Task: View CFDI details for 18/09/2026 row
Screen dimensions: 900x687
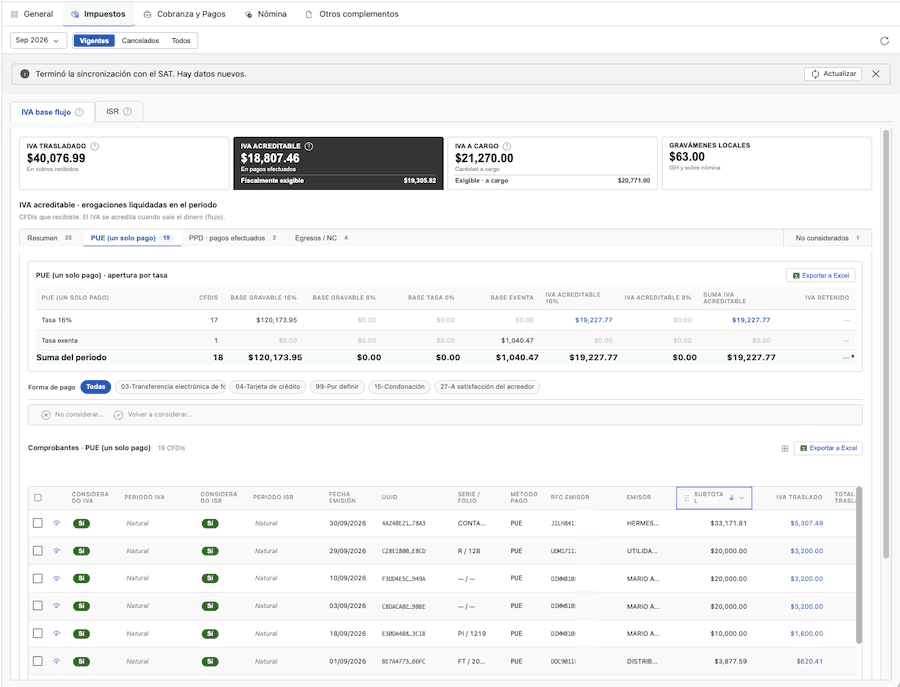Action: pyautogui.click(x=56, y=634)
